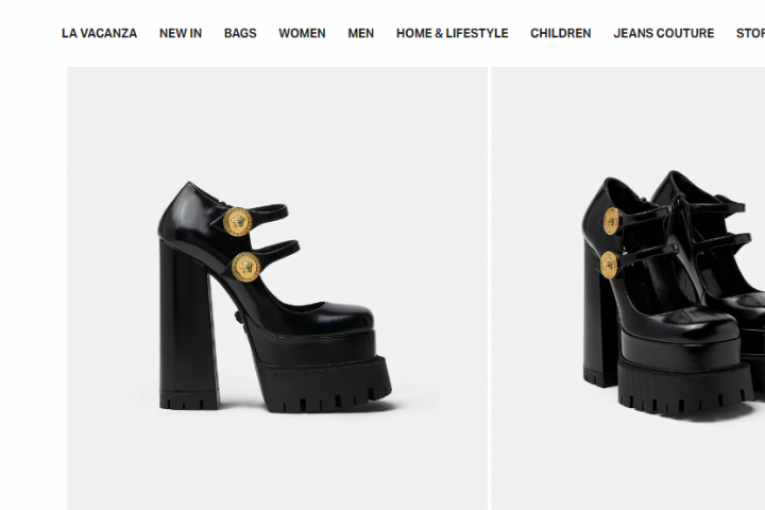
Task: Click the platform sole in the second image
Action: click(685, 386)
